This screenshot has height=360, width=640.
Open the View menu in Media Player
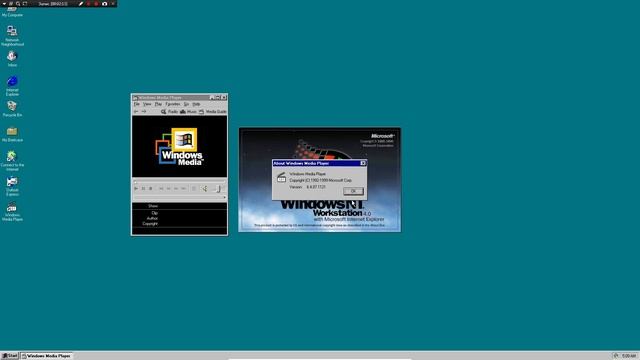pyautogui.click(x=147, y=104)
